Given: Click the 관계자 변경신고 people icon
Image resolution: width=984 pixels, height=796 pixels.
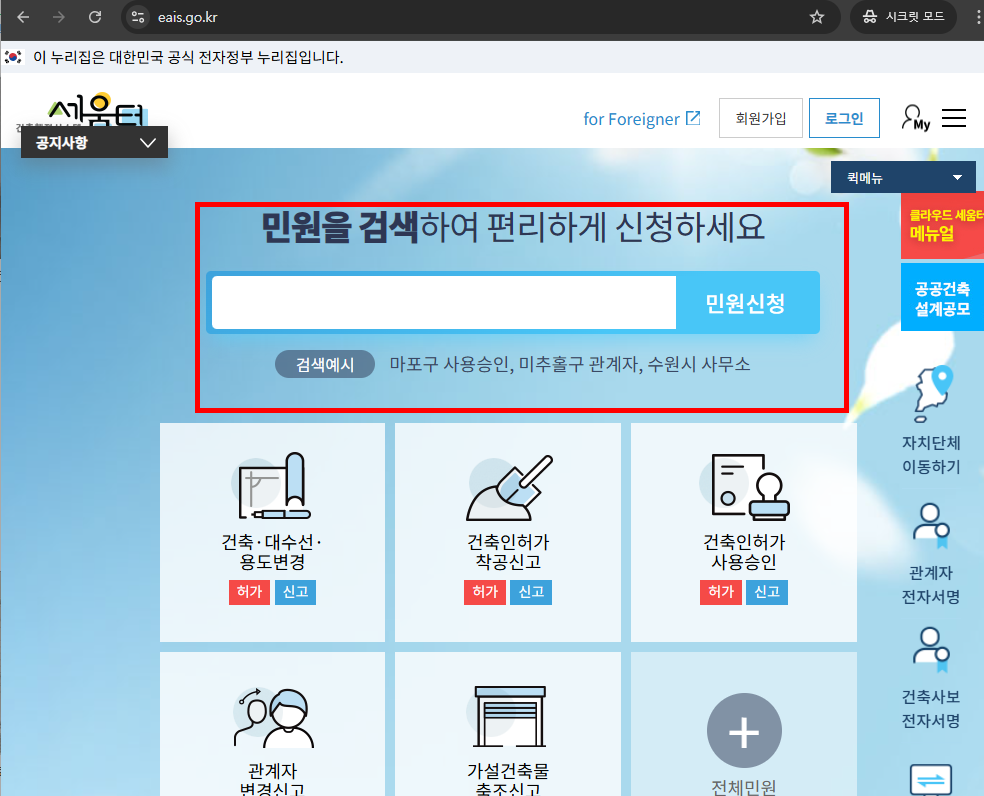Looking at the screenshot, I should [271, 715].
